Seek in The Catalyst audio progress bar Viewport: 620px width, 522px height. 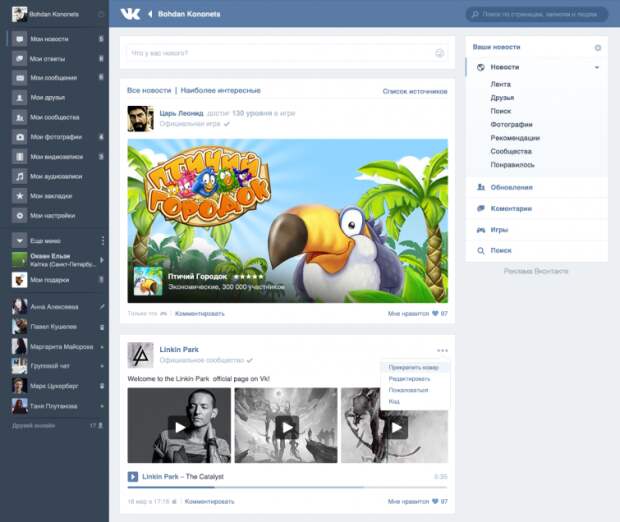coord(287,487)
